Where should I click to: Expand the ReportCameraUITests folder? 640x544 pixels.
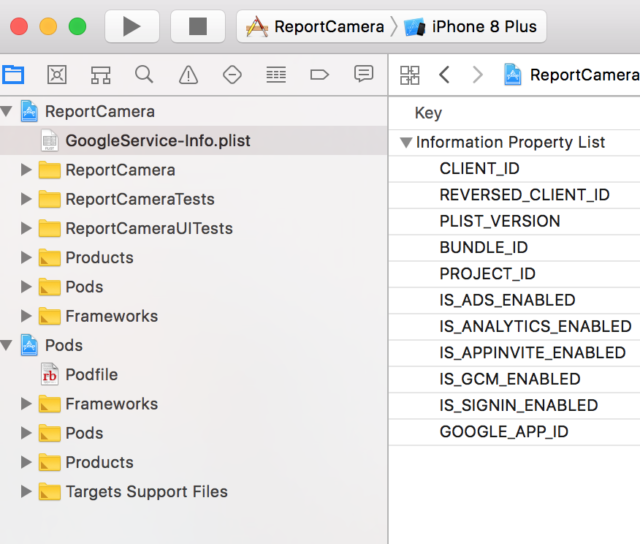tap(26, 228)
